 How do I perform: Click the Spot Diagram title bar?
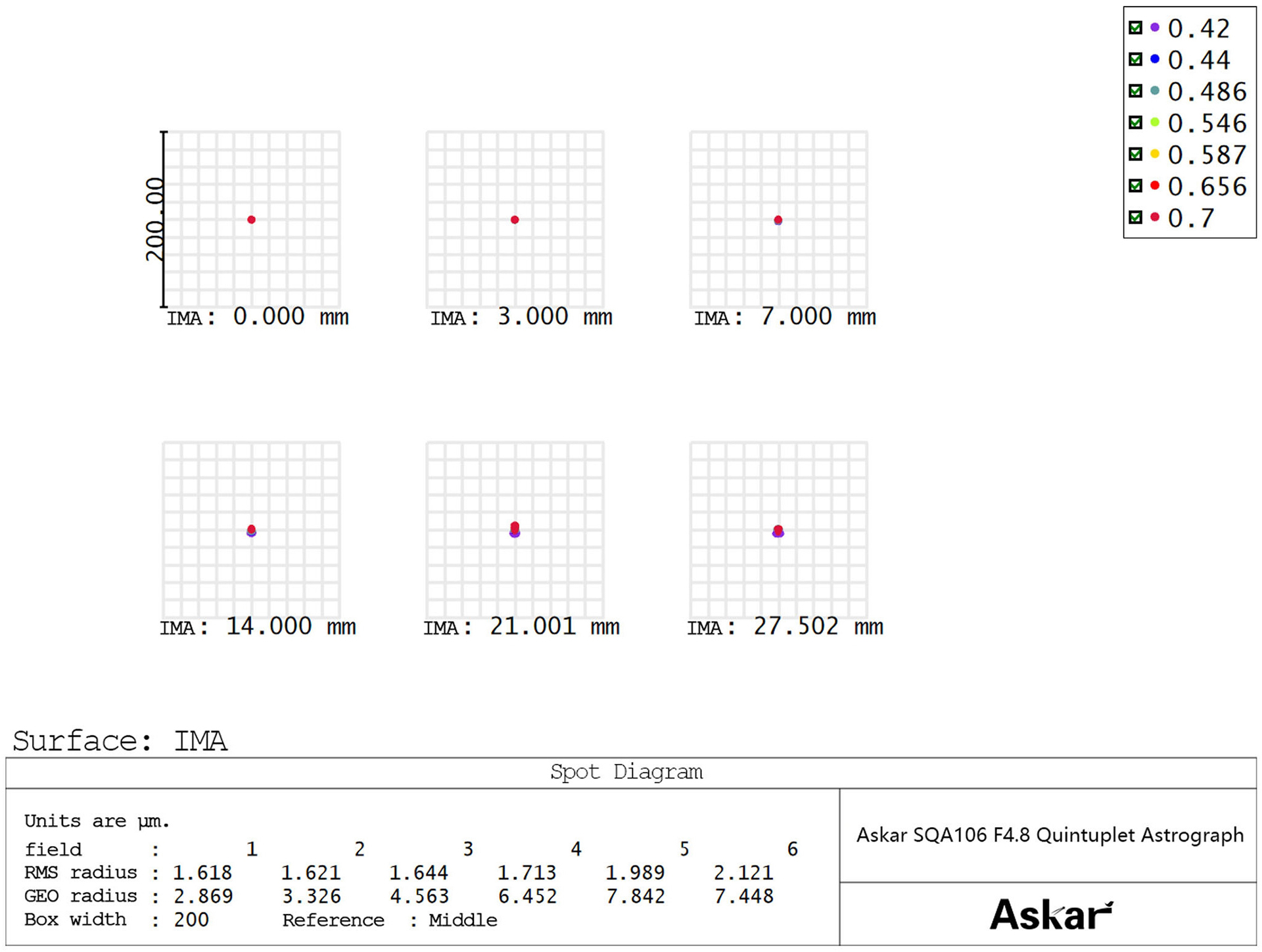coord(626,772)
